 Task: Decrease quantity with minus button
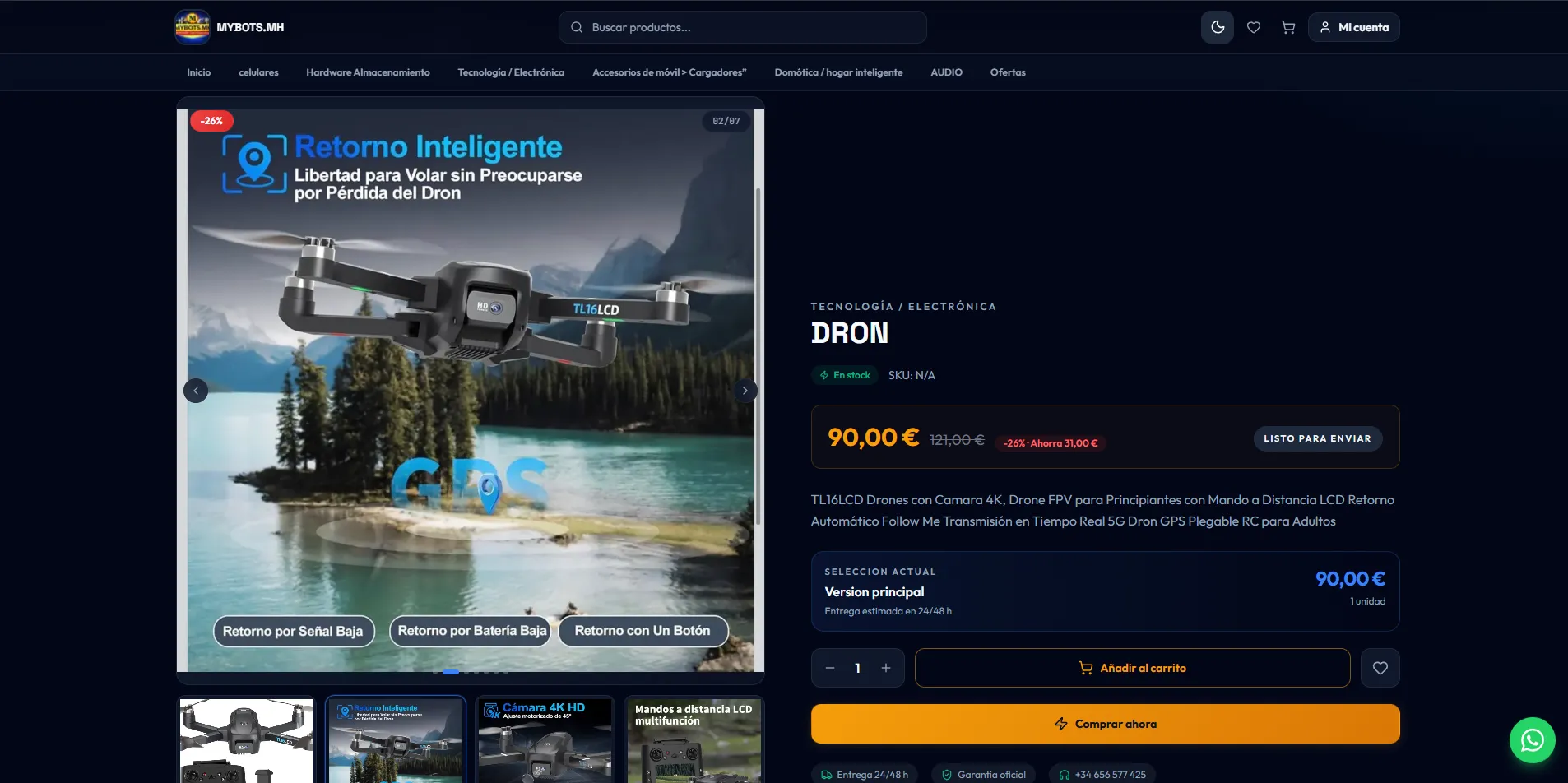pos(830,668)
